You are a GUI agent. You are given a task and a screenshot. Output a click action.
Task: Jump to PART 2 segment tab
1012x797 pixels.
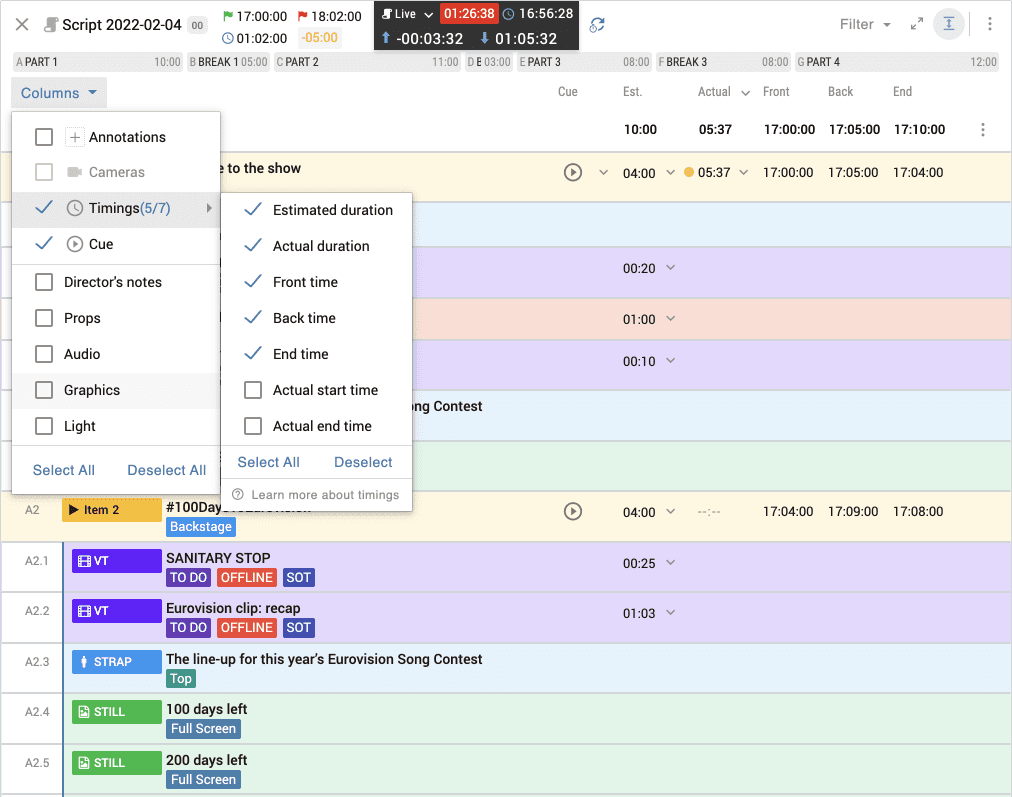point(367,62)
